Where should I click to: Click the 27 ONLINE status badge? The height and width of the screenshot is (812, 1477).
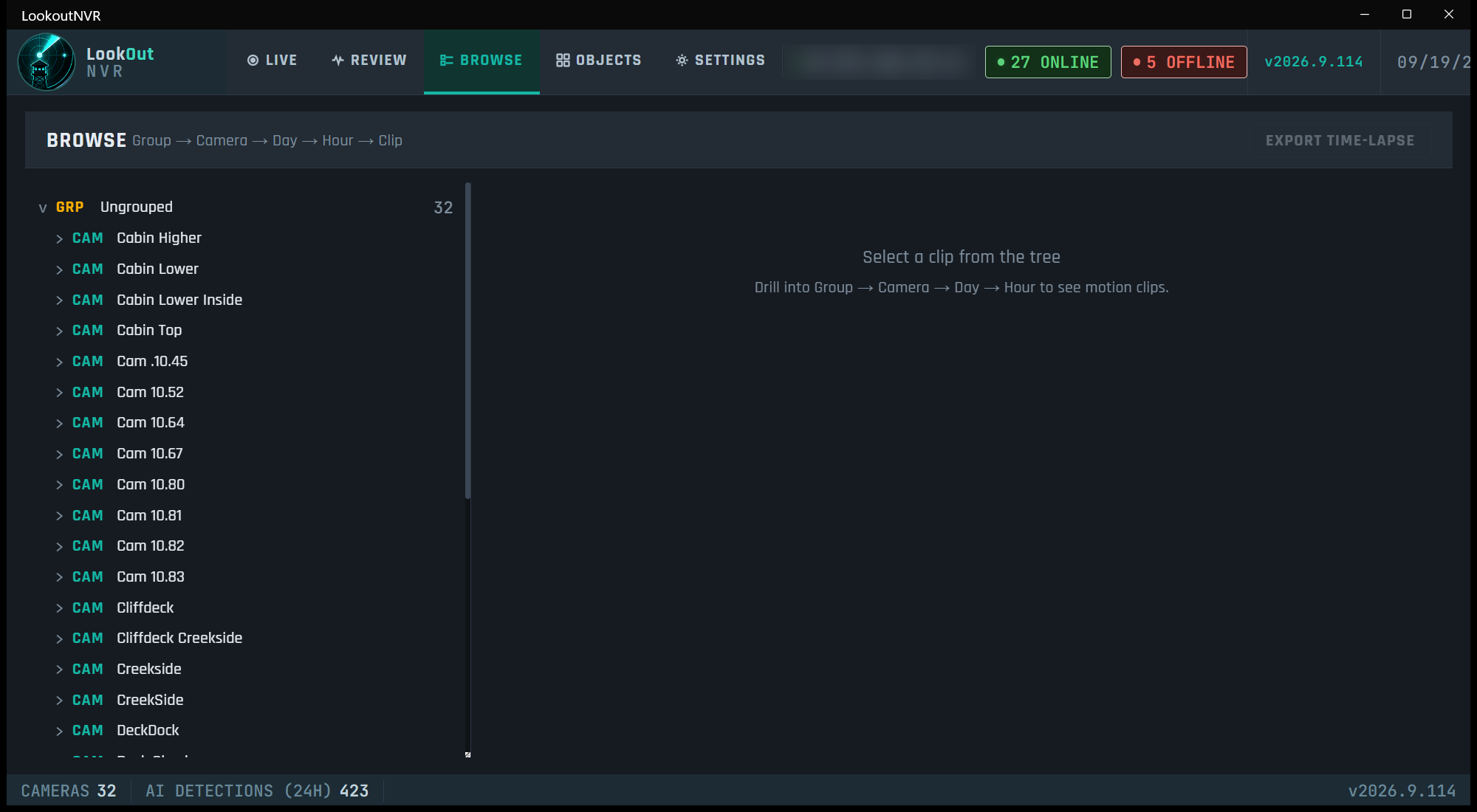coord(1048,62)
